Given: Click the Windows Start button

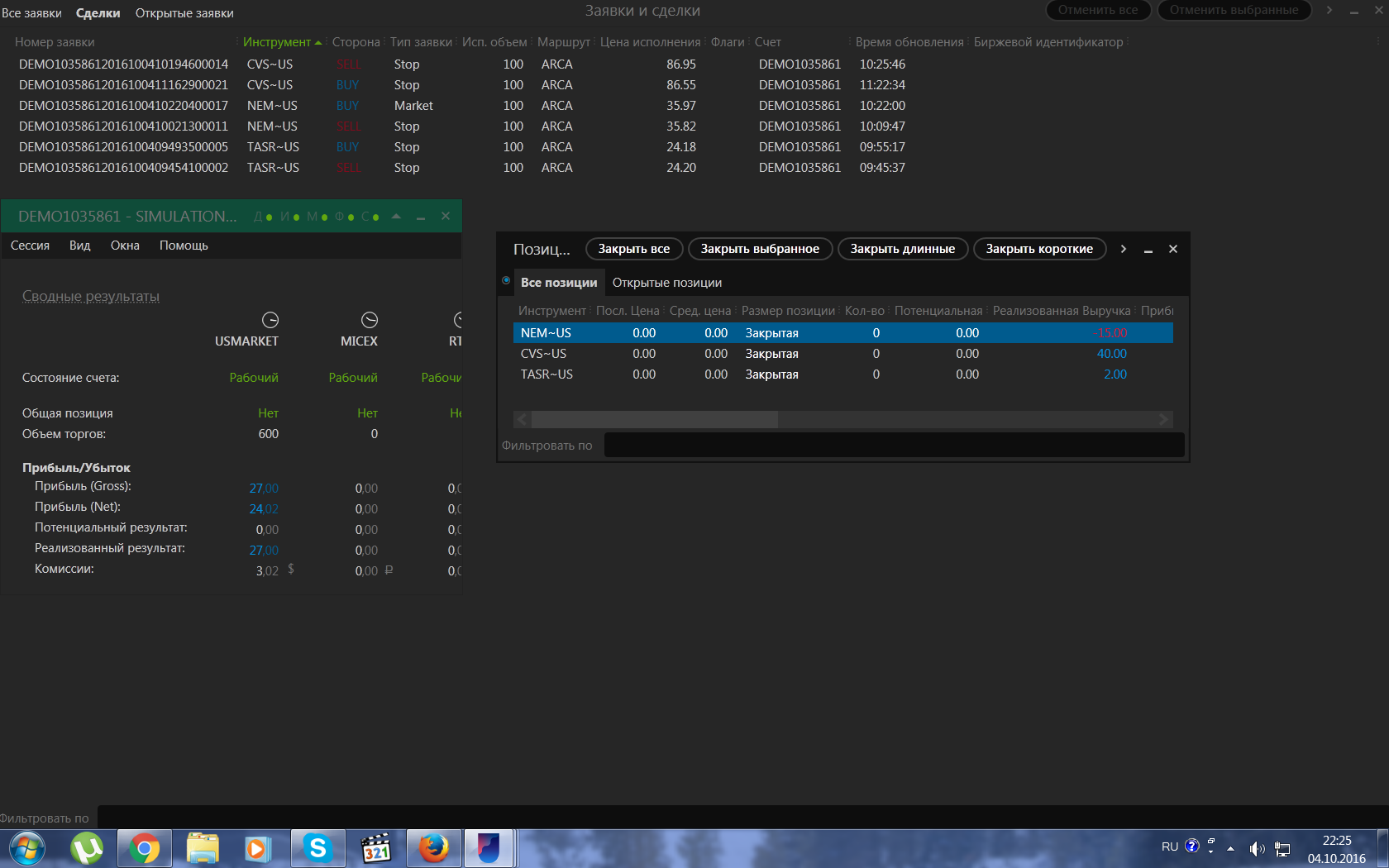Looking at the screenshot, I should tap(27, 848).
